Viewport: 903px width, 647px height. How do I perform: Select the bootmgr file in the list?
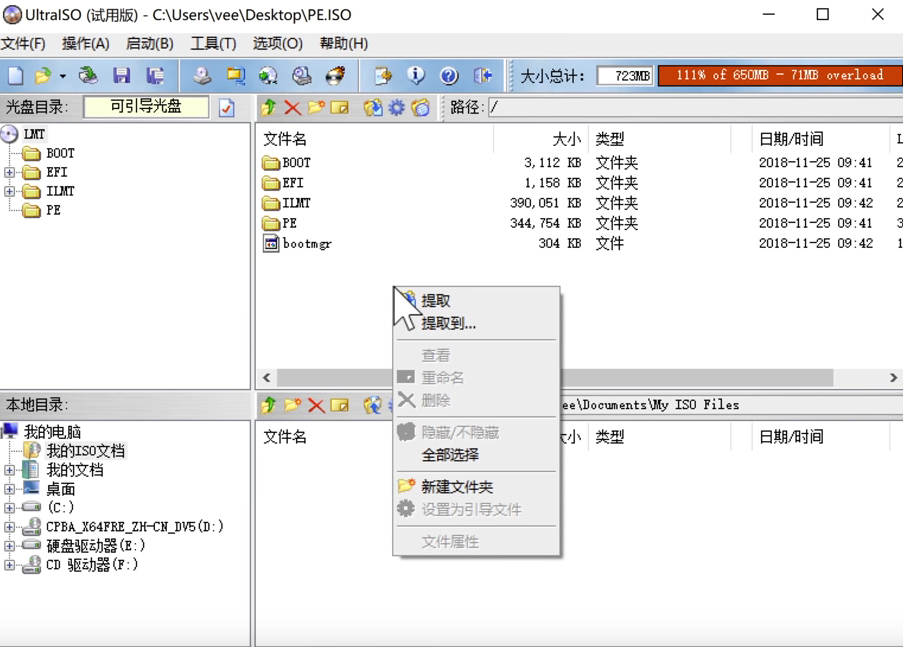(307, 244)
